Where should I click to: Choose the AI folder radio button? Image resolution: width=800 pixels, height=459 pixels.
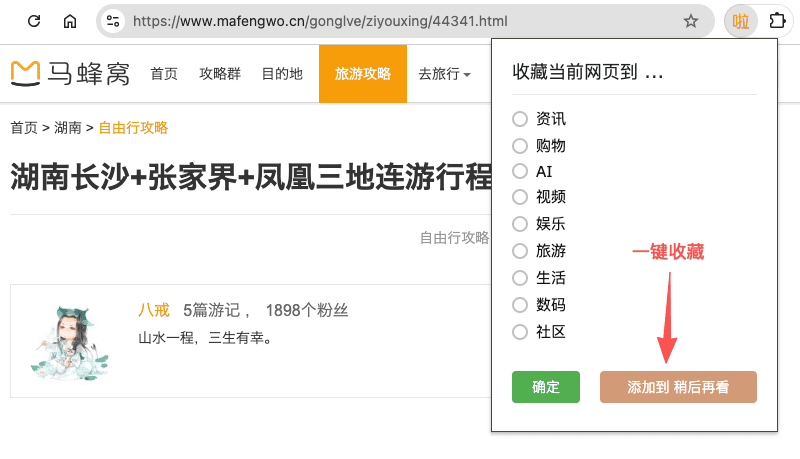click(520, 171)
